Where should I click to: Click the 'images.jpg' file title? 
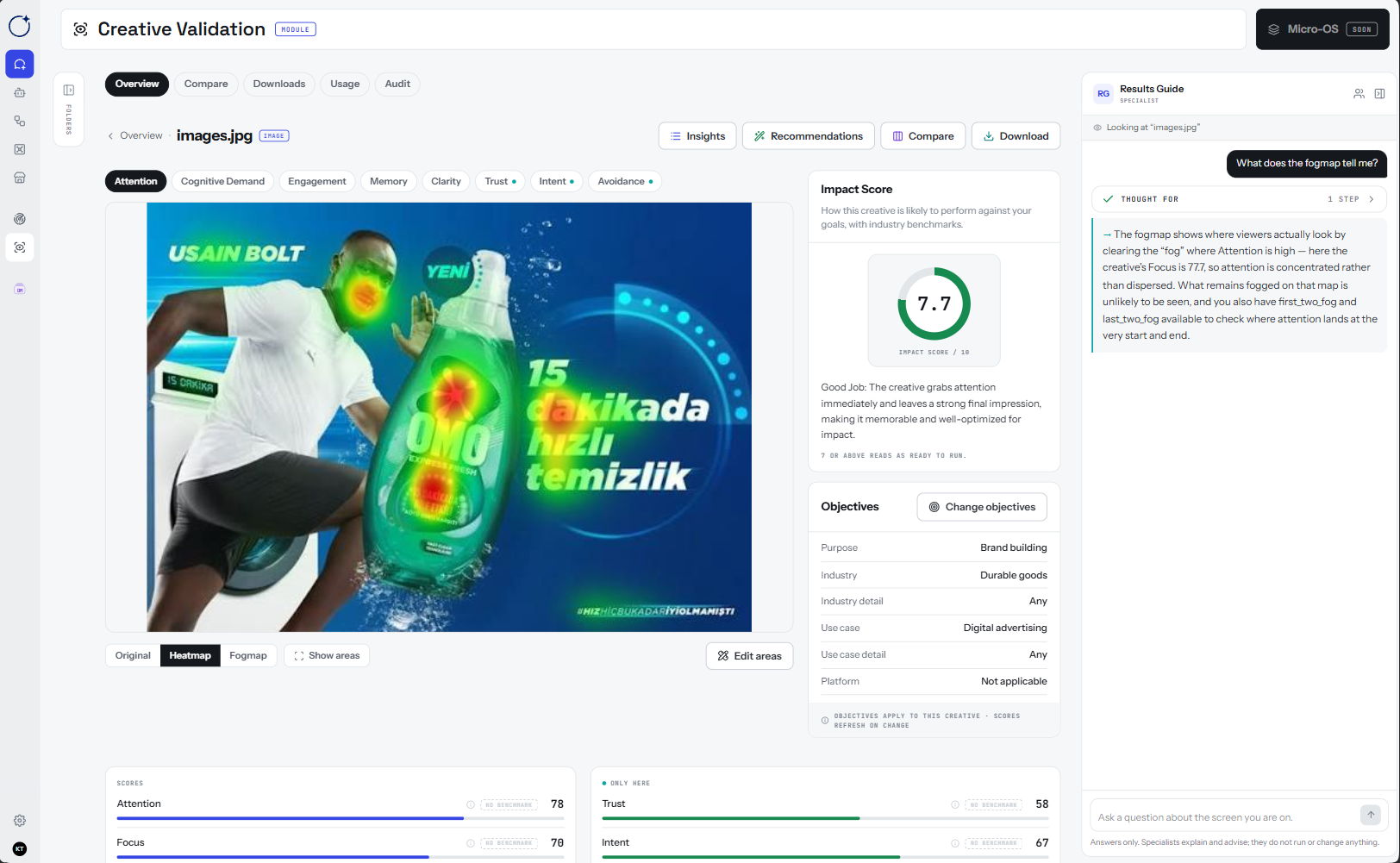(x=215, y=136)
